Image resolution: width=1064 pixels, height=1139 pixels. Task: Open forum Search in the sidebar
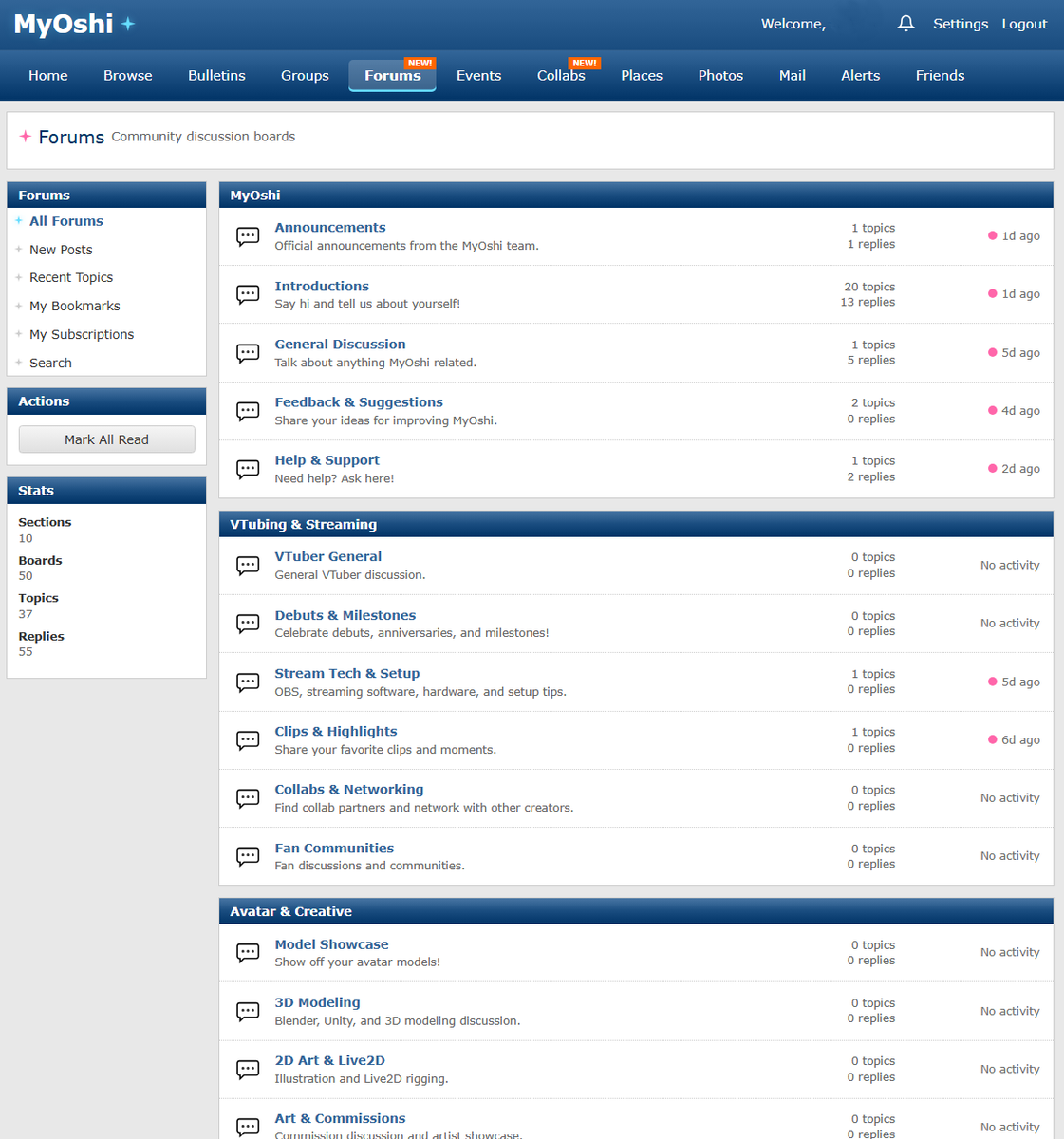click(50, 363)
